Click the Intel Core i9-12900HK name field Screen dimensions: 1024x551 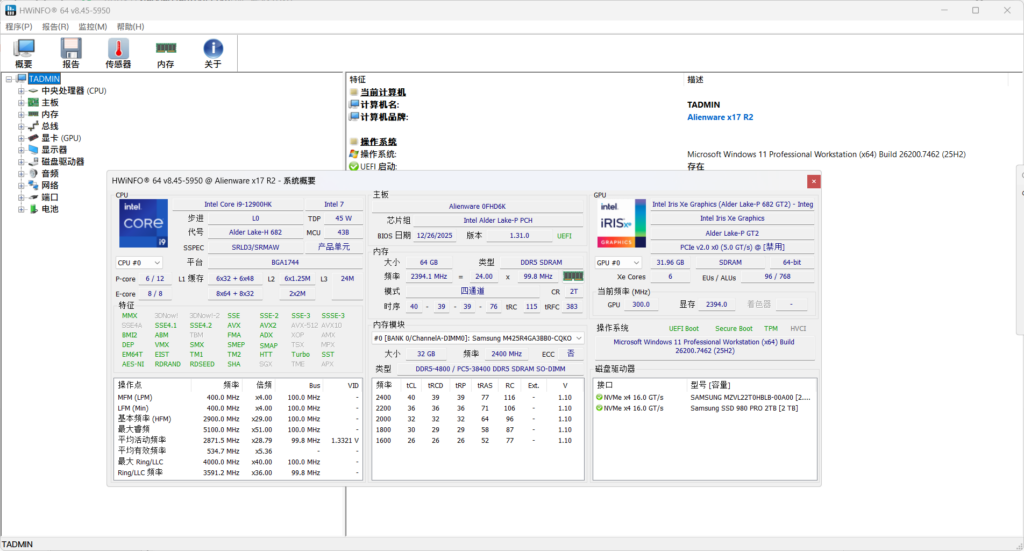(238, 204)
